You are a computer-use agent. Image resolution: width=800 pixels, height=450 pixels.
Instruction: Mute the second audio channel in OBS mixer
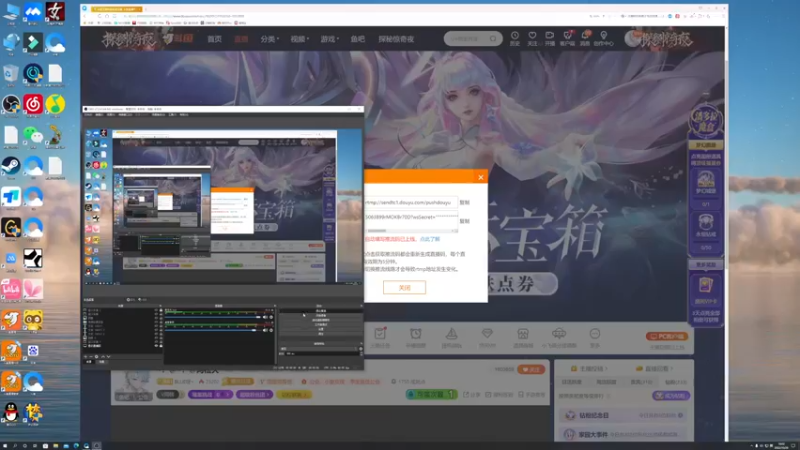click(x=265, y=330)
